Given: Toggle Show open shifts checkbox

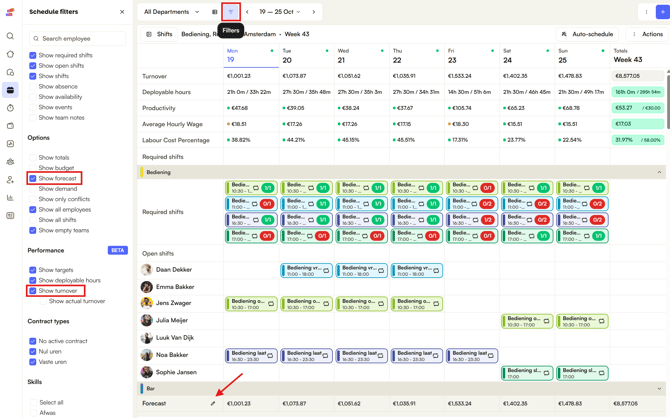Looking at the screenshot, I should (x=32, y=66).
